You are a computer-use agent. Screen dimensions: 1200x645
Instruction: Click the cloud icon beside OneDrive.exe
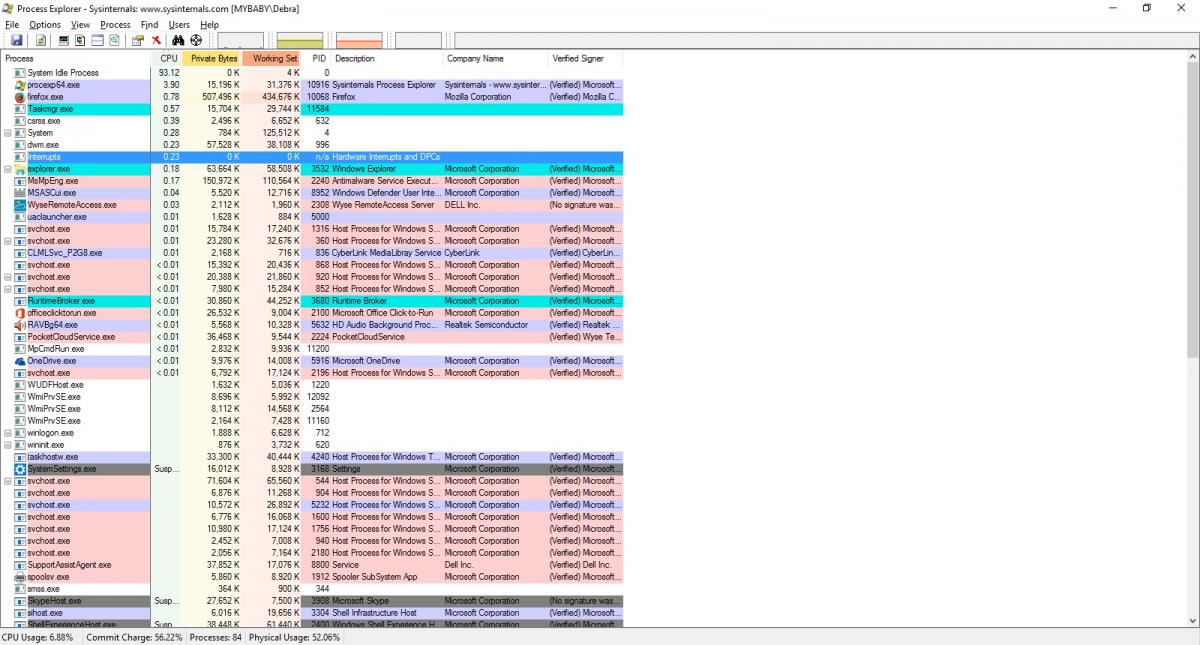(20, 361)
